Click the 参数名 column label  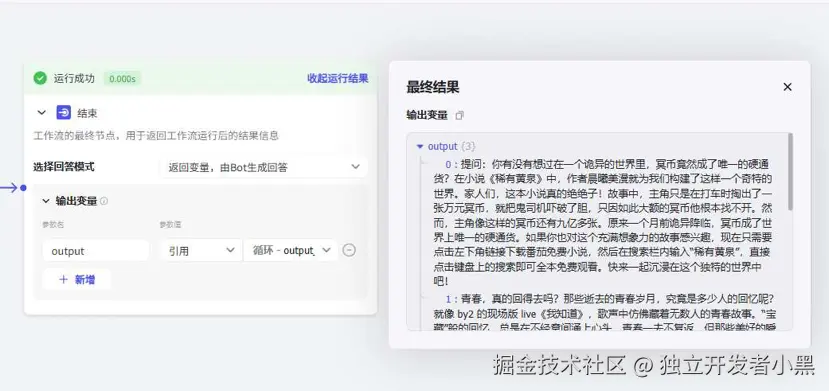pos(53,225)
